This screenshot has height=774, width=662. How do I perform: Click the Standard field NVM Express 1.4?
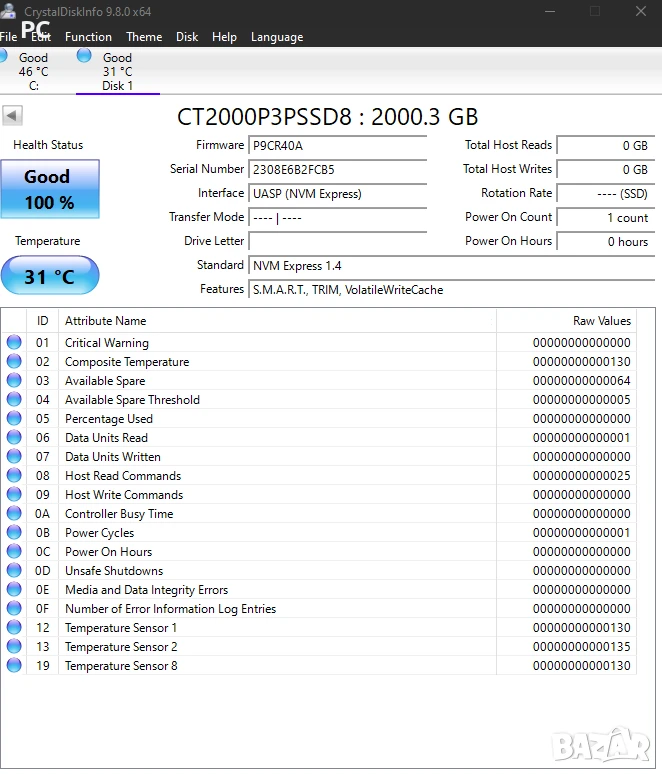coord(452,266)
